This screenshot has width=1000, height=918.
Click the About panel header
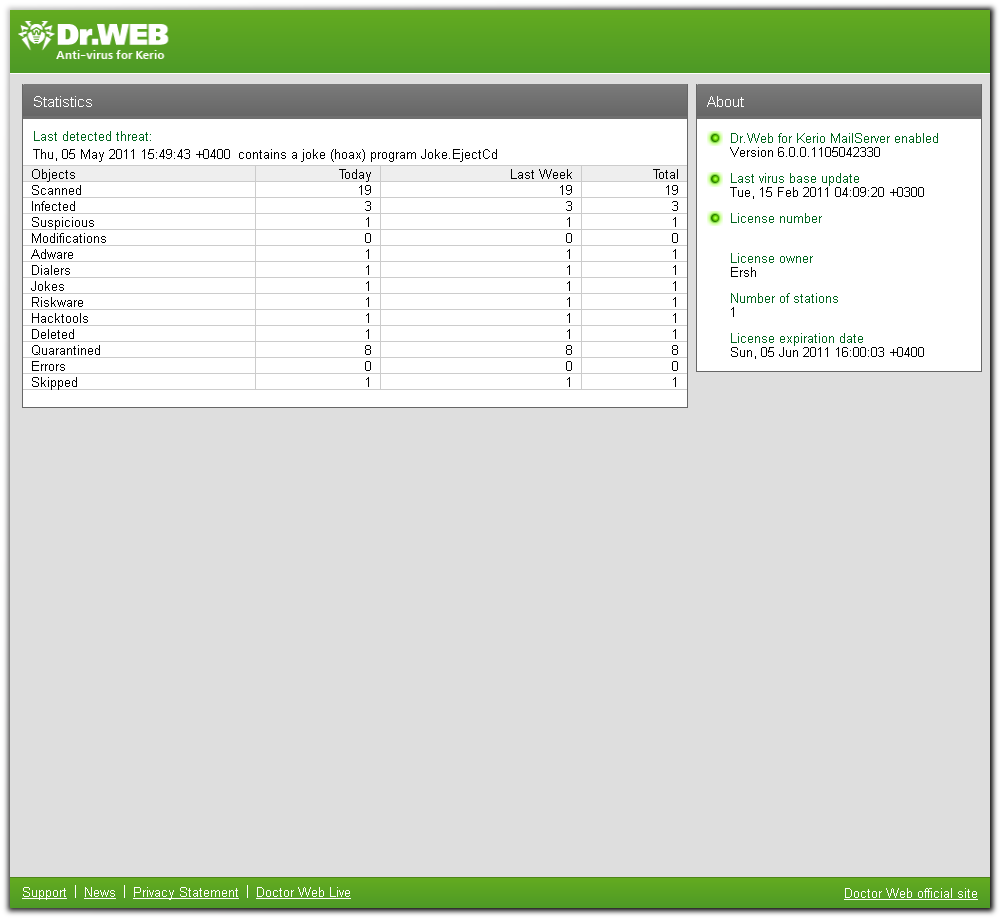839,101
